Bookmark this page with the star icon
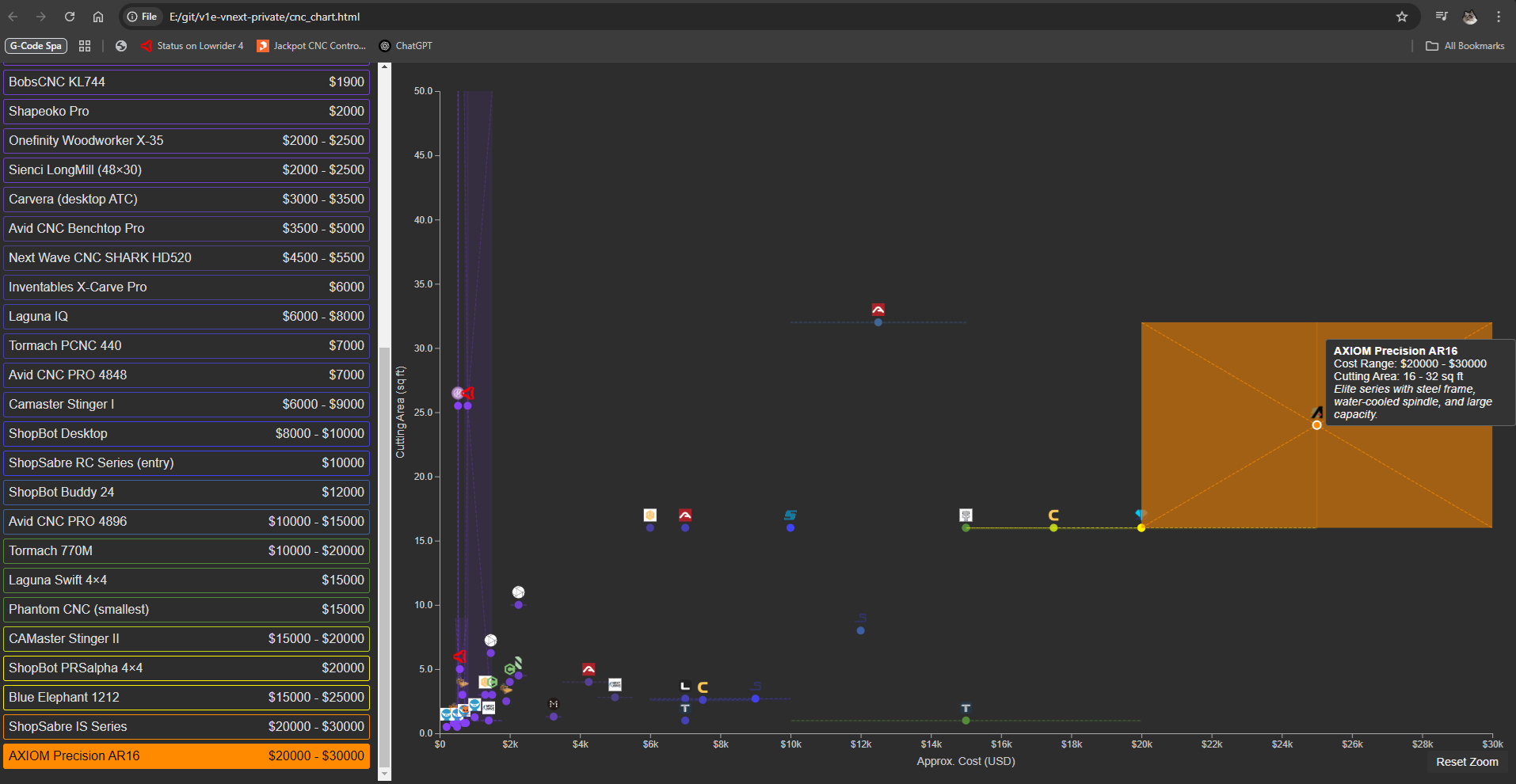Screen dimensions: 1516x784 1402,17
